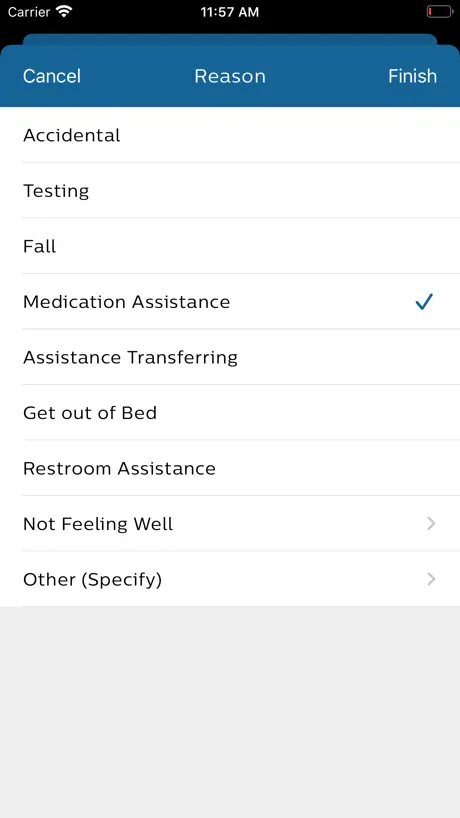Select the Accidental reason
The height and width of the screenshot is (818, 460).
coord(230,135)
